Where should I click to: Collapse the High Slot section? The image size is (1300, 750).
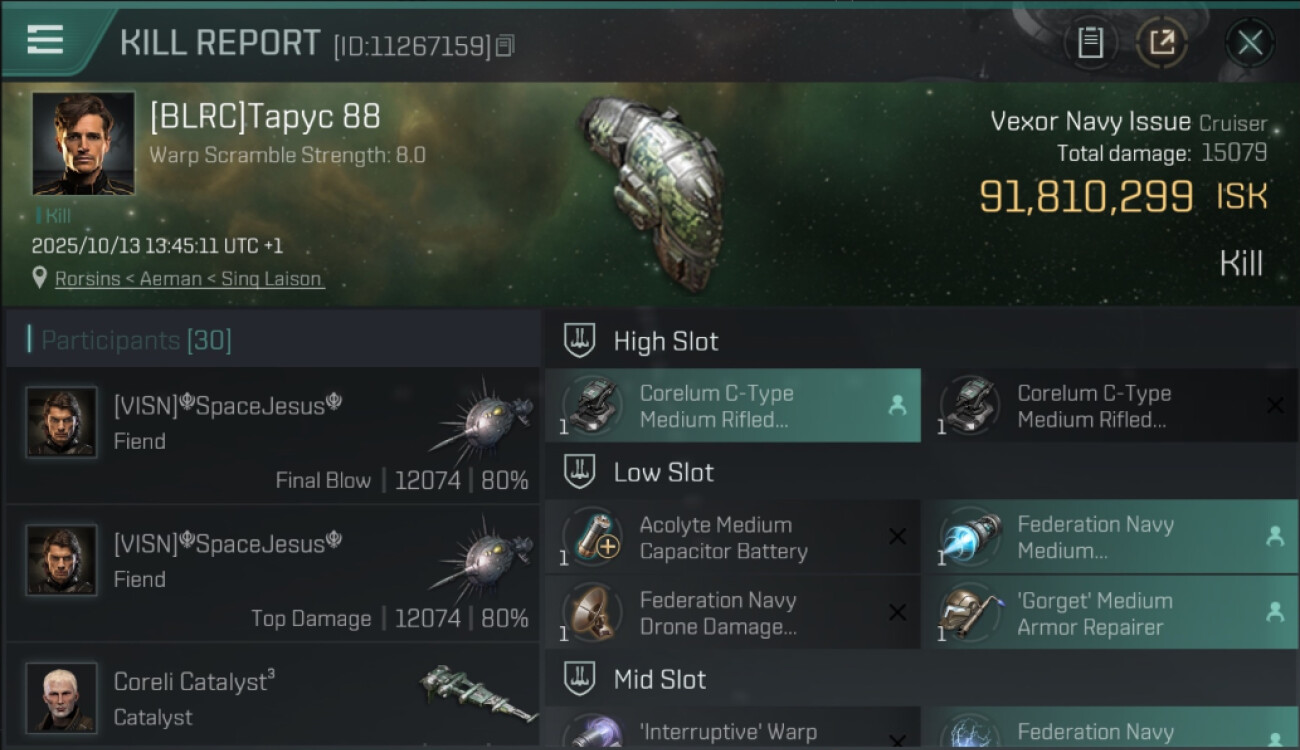point(580,341)
